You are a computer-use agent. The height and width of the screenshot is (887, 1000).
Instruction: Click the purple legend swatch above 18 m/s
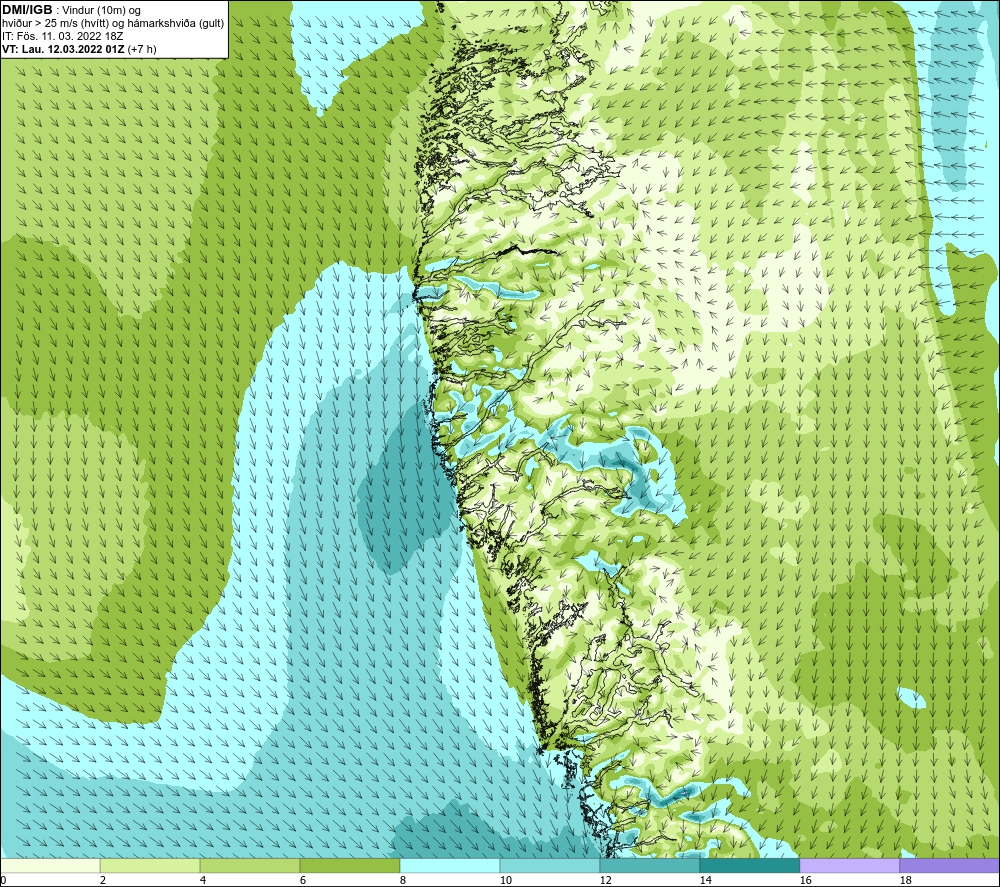[x=949, y=865]
